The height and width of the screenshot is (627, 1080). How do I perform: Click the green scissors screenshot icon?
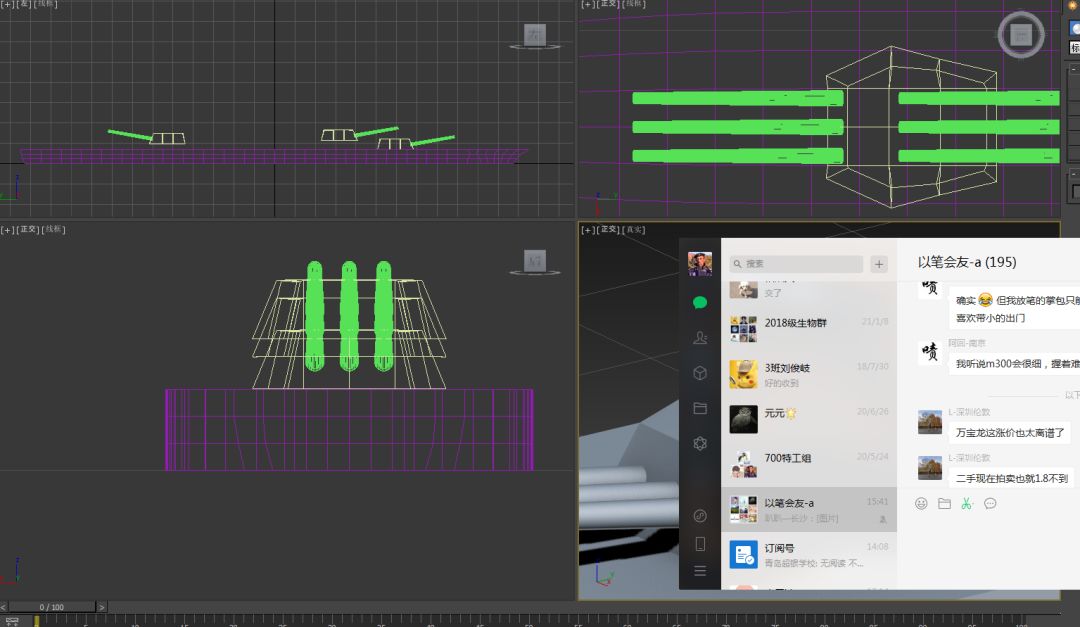(x=966, y=503)
